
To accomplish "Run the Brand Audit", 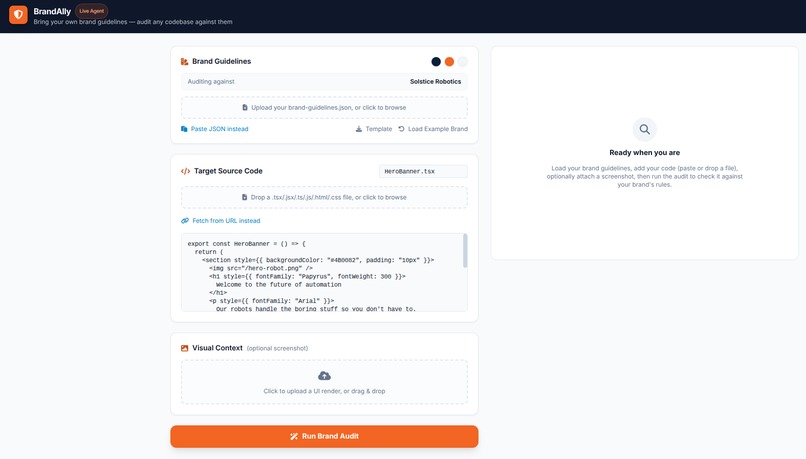I will pyautogui.click(x=324, y=436).
